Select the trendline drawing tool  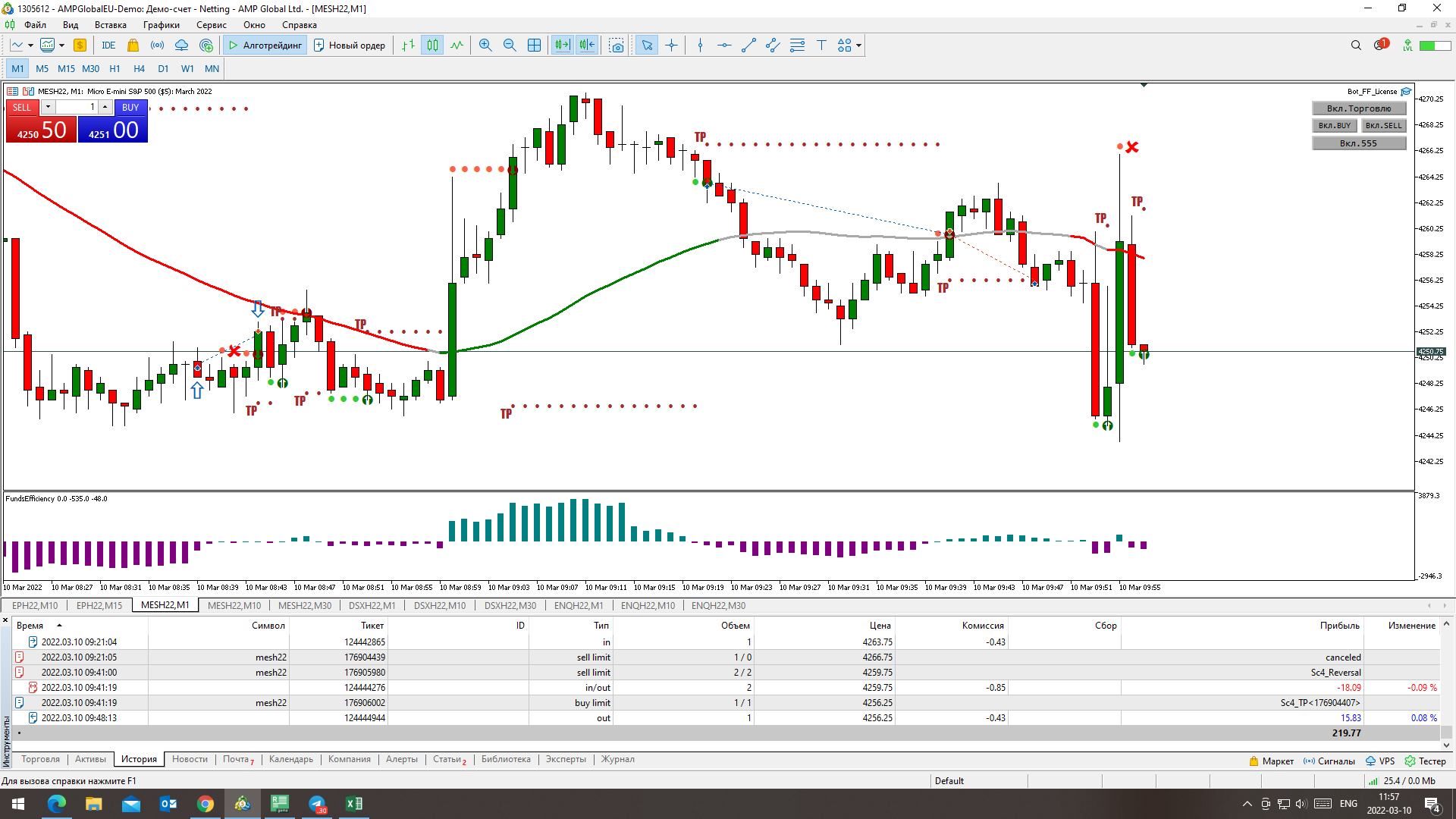pyautogui.click(x=748, y=45)
